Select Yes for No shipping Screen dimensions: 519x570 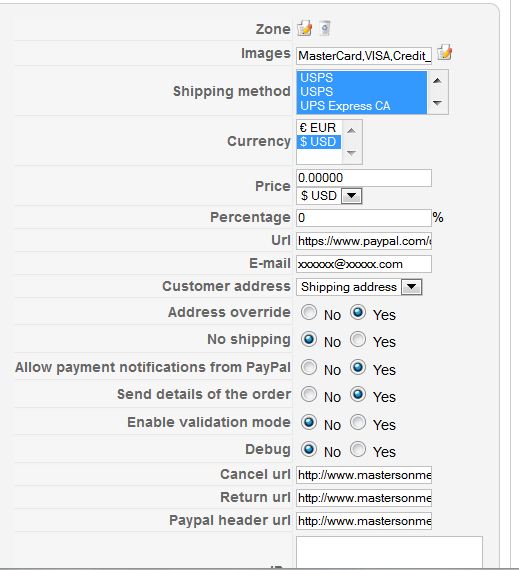[358, 340]
